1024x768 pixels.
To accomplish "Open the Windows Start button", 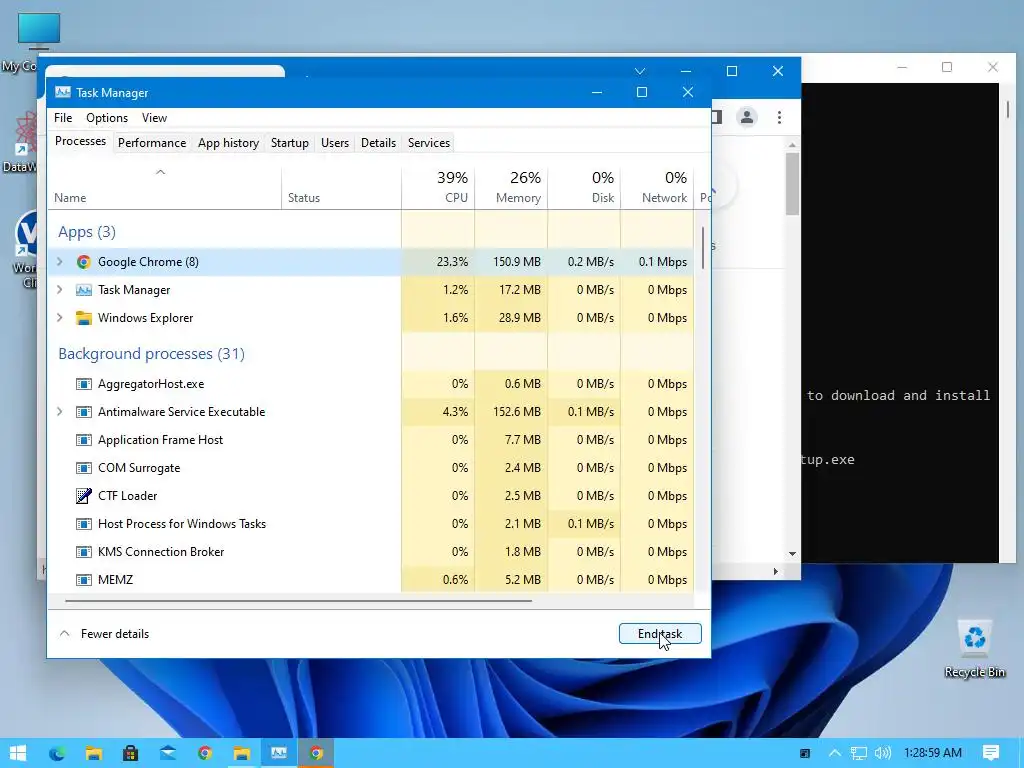I will pyautogui.click(x=18, y=753).
